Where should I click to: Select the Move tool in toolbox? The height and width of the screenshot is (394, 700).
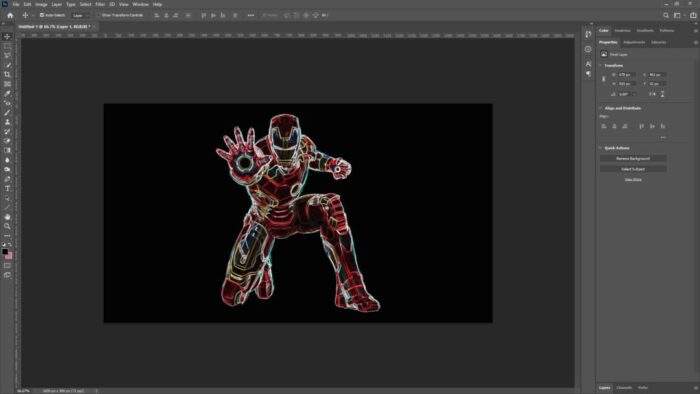point(7,37)
